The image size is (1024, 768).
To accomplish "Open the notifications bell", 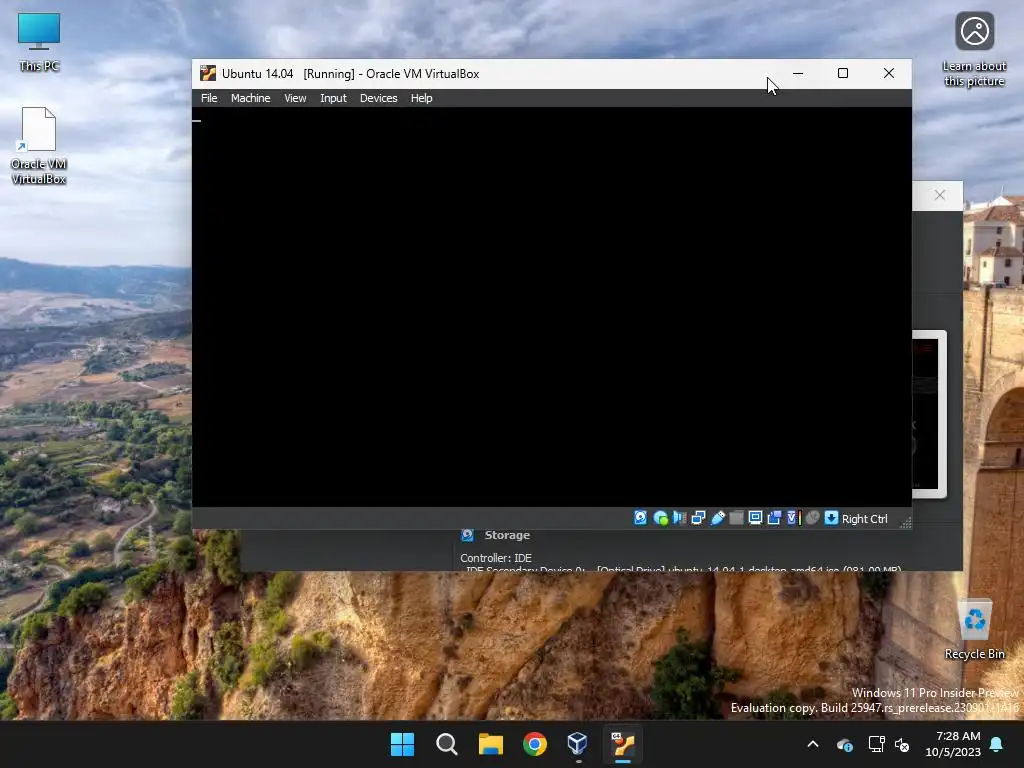I will (x=997, y=744).
